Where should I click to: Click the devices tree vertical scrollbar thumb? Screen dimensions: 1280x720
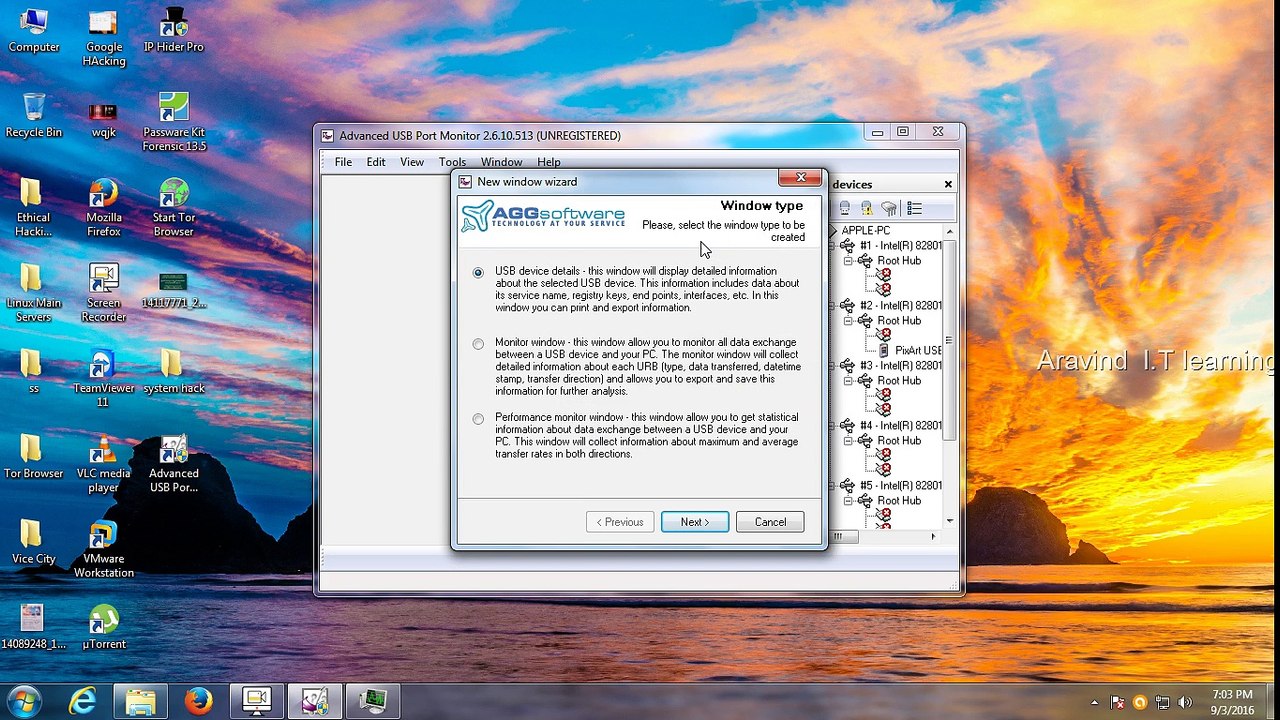(x=949, y=340)
